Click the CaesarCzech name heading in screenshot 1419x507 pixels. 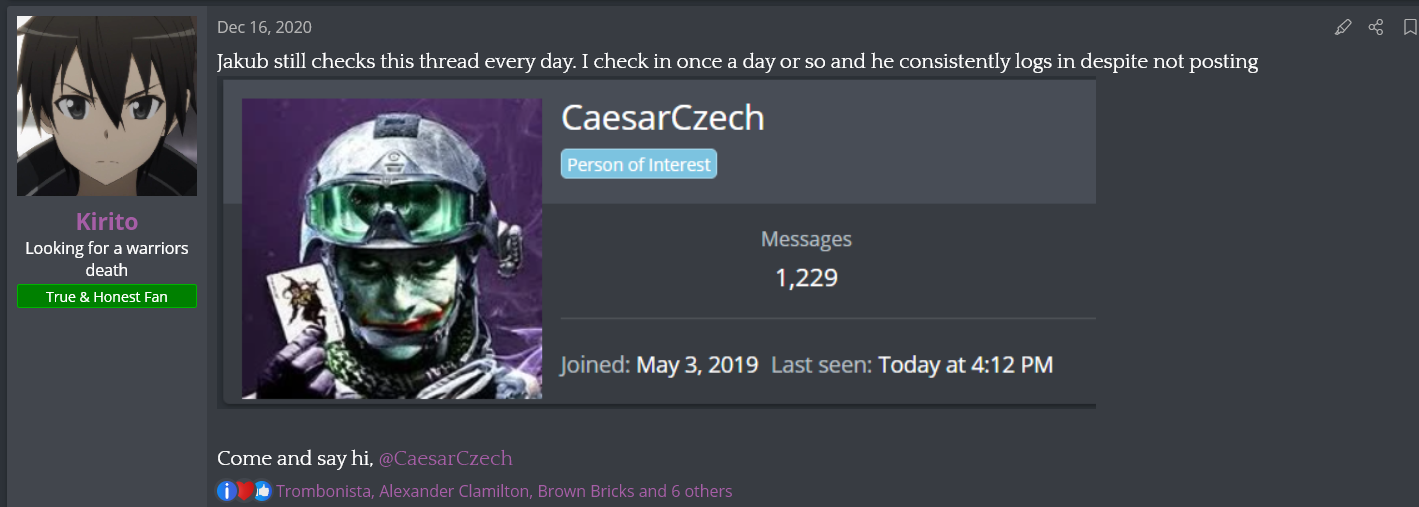coord(663,118)
